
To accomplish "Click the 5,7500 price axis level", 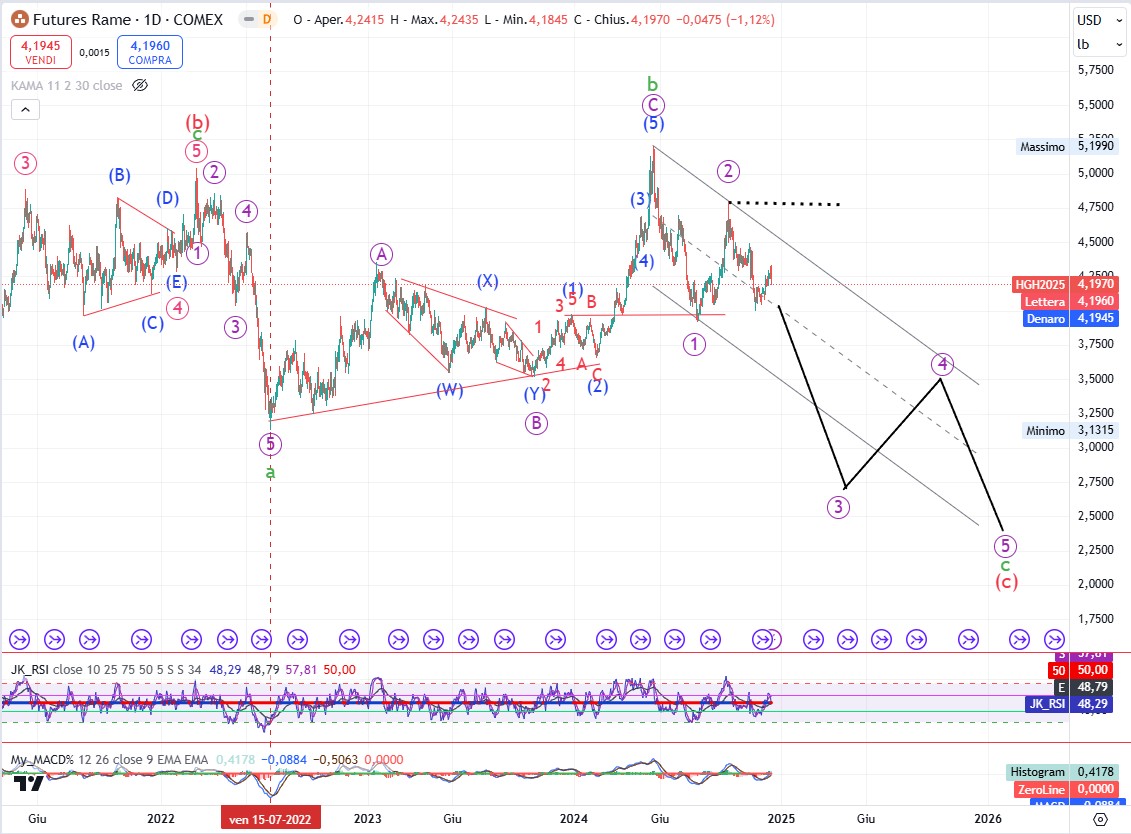I will tap(1096, 70).
